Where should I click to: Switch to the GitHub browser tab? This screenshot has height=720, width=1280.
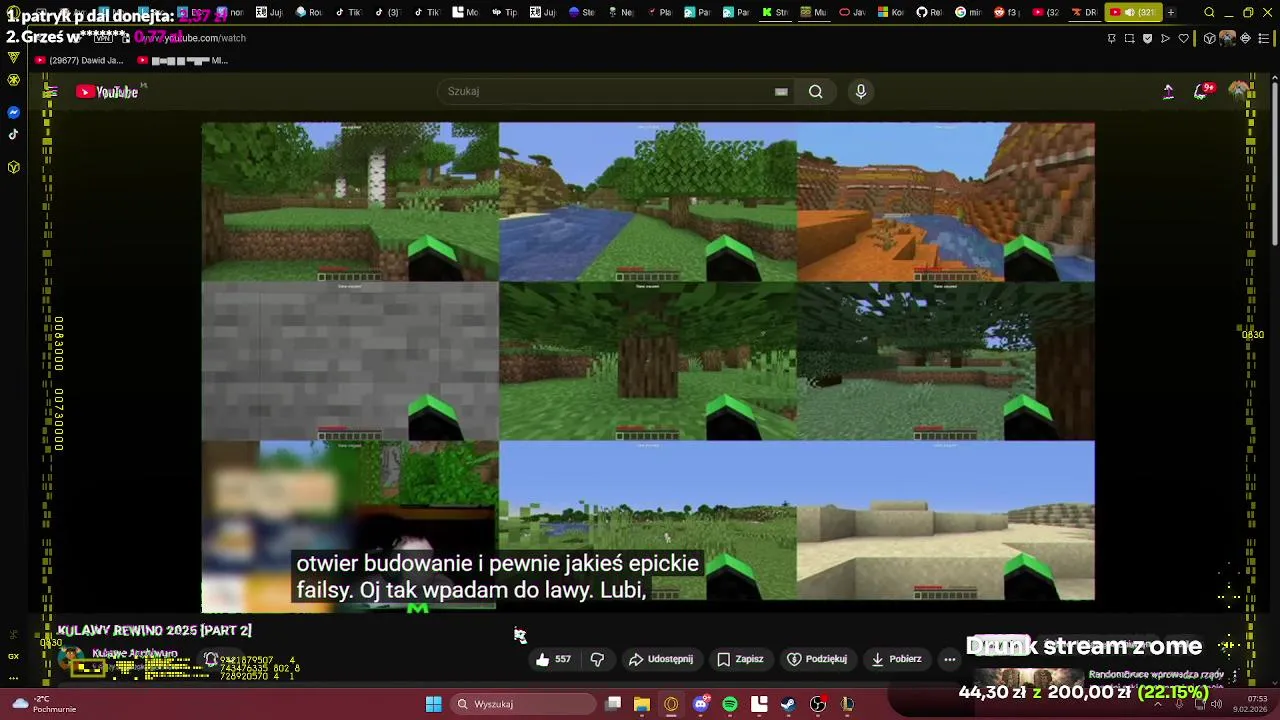coord(929,12)
